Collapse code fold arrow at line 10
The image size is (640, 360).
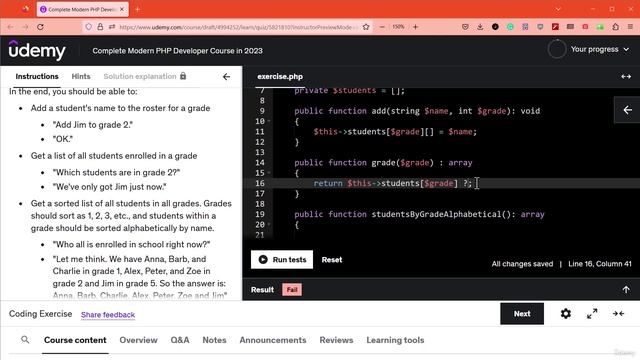point(269,121)
